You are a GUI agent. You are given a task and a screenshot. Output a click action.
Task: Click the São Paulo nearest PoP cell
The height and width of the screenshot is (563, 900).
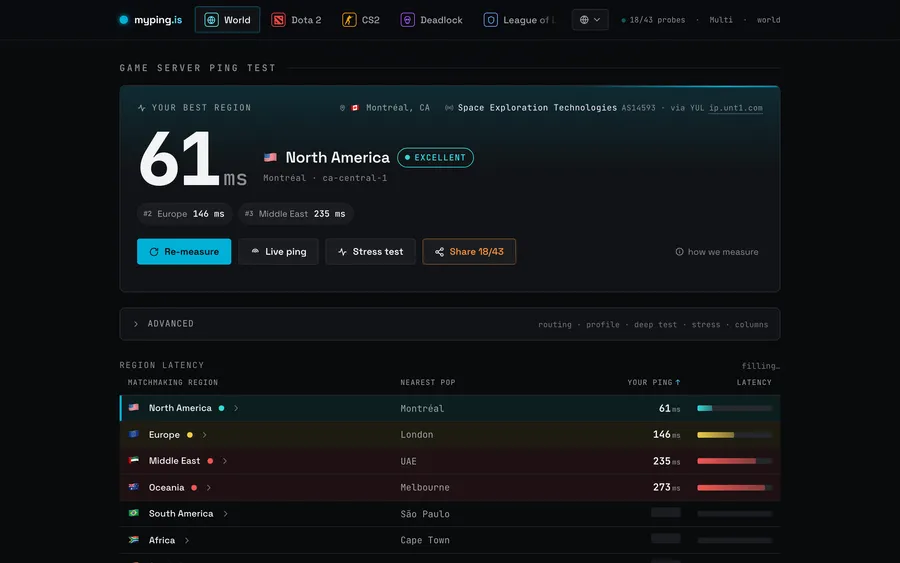pyautogui.click(x=425, y=514)
